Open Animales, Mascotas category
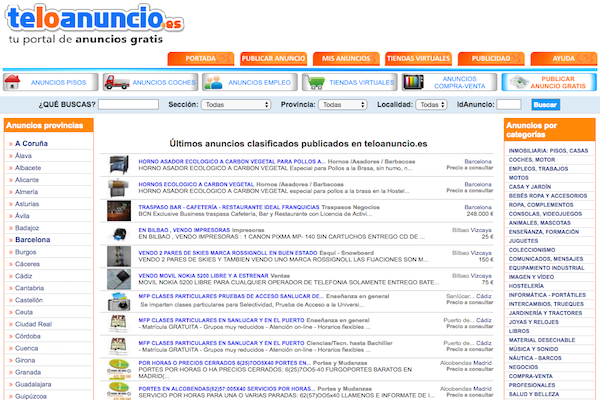Viewport: 600px width, 400px height. pos(540,223)
